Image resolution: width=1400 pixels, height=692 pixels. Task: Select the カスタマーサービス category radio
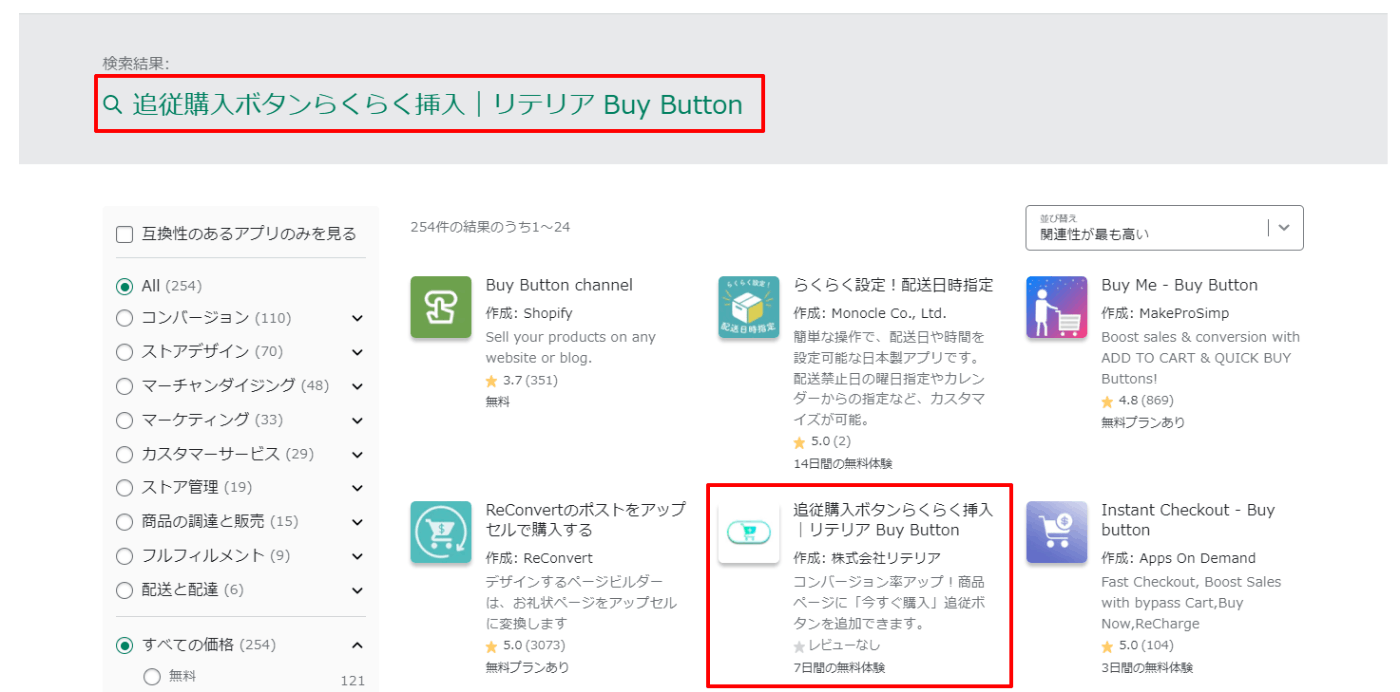coord(124,454)
